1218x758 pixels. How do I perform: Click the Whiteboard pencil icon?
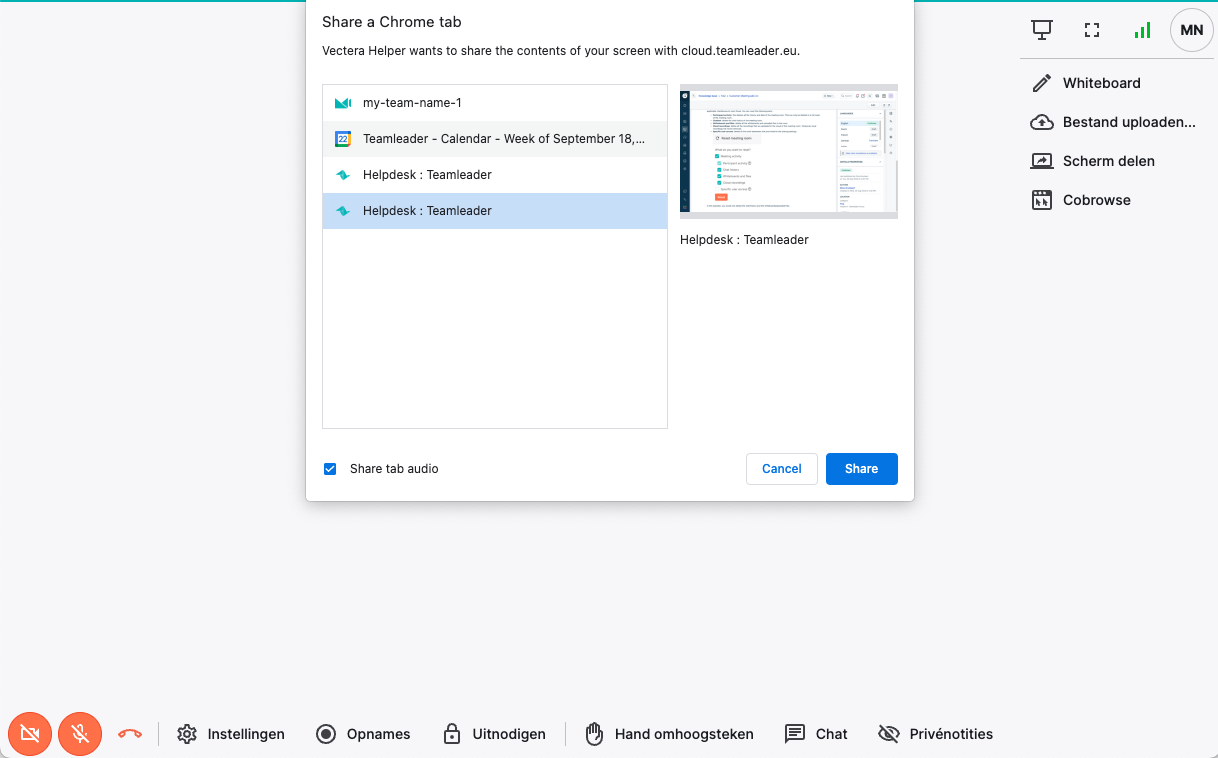(x=1042, y=83)
